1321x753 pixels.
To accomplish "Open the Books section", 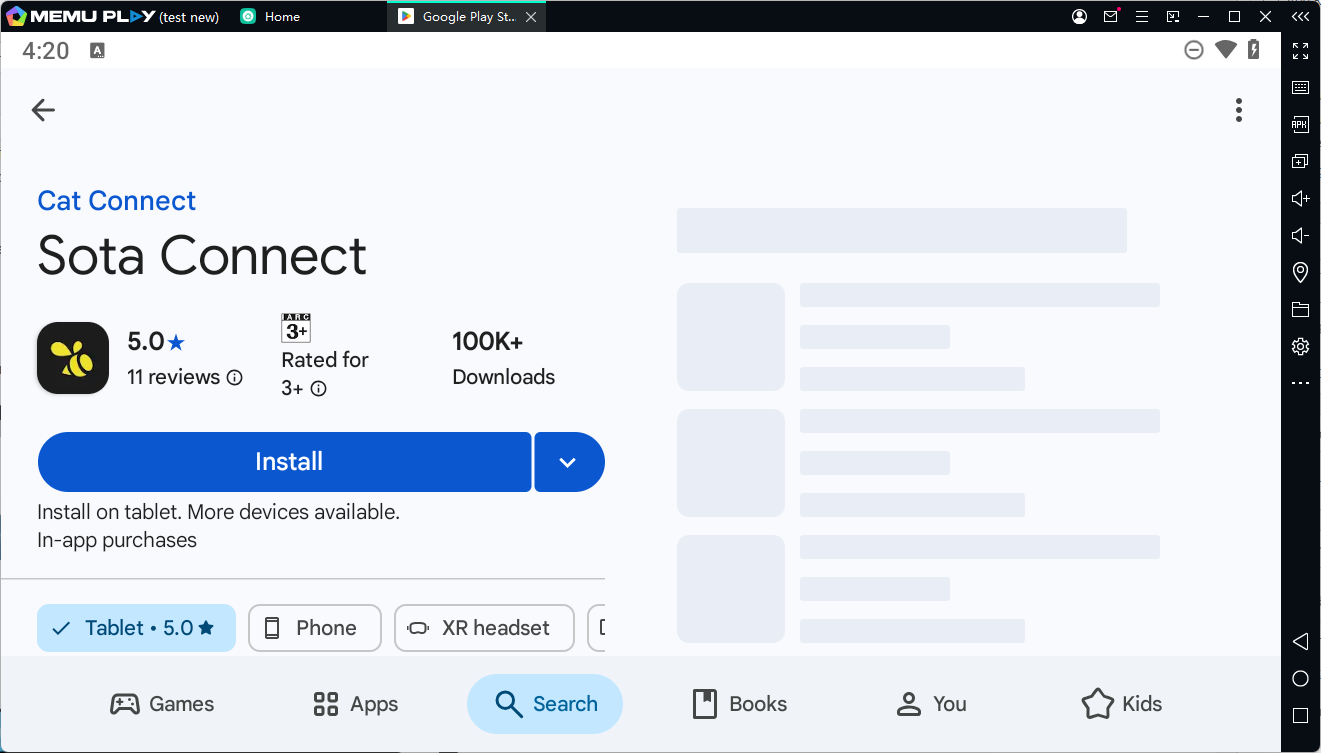I will (x=739, y=704).
